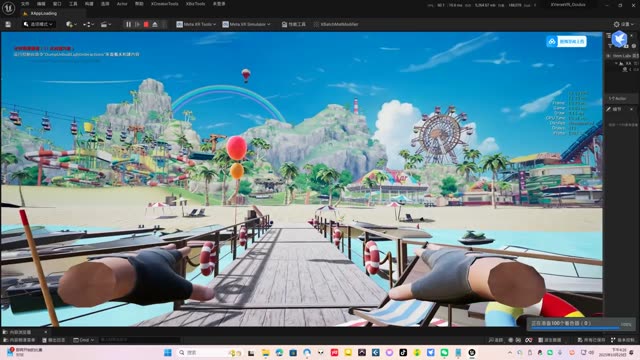Open the Actor menu

(x=122, y=4)
